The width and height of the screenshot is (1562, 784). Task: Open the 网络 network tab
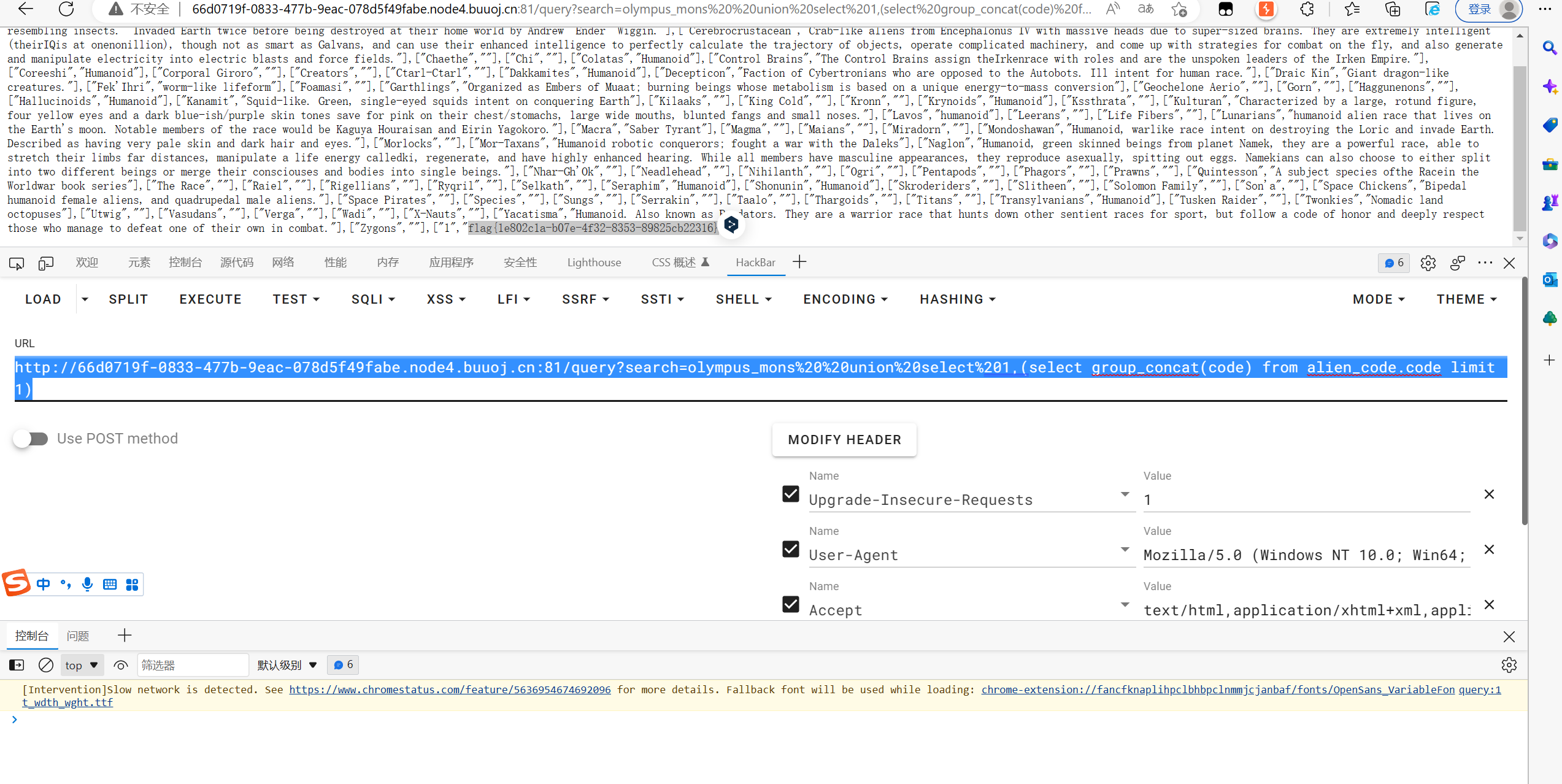tap(283, 263)
